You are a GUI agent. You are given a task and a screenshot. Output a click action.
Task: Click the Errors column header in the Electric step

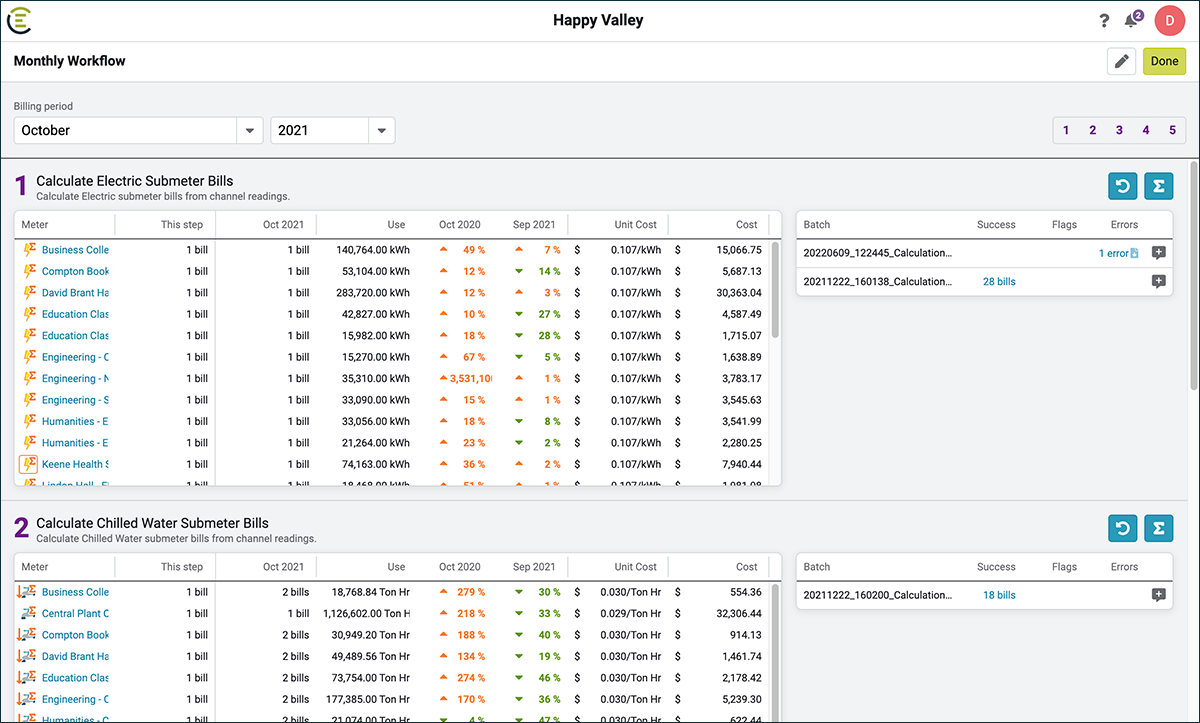1124,225
